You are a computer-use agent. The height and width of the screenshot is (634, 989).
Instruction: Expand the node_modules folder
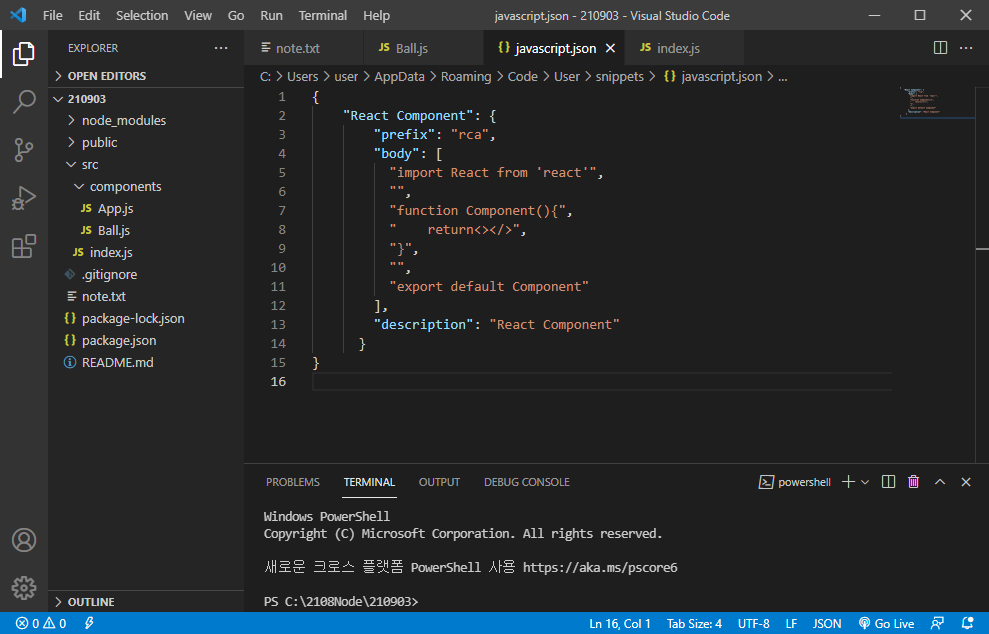(146, 120)
